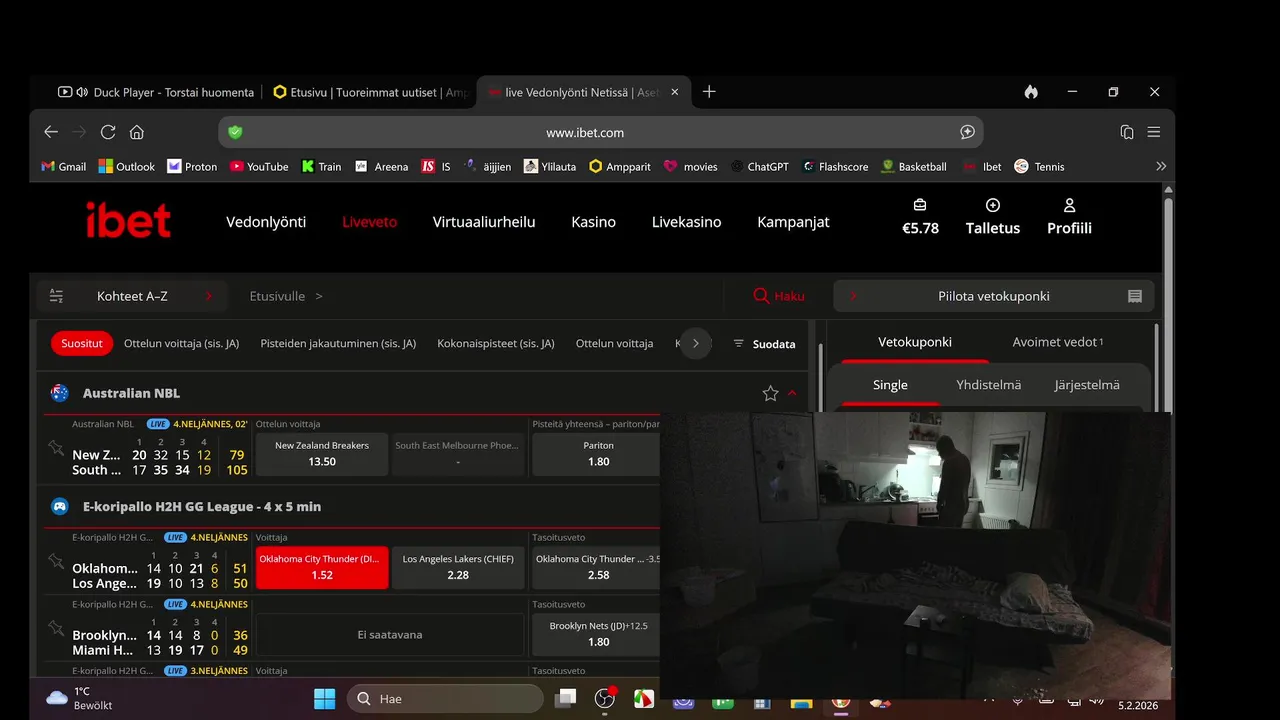The image size is (1280, 720).
Task: Select Pariton 1.80 odds
Action: tap(598, 454)
